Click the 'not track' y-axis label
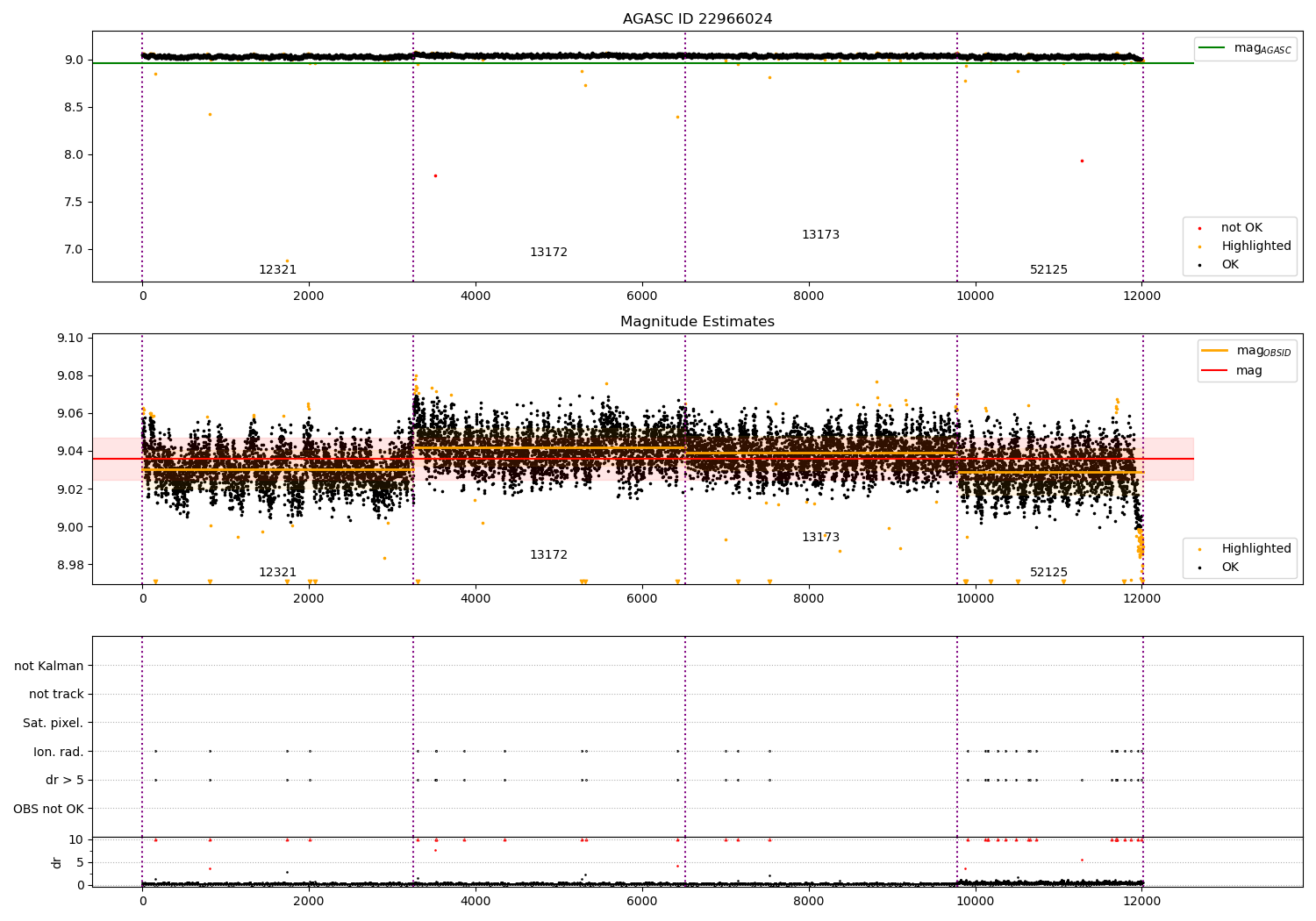Screen dimensions: 1316x921 pyautogui.click(x=56, y=694)
